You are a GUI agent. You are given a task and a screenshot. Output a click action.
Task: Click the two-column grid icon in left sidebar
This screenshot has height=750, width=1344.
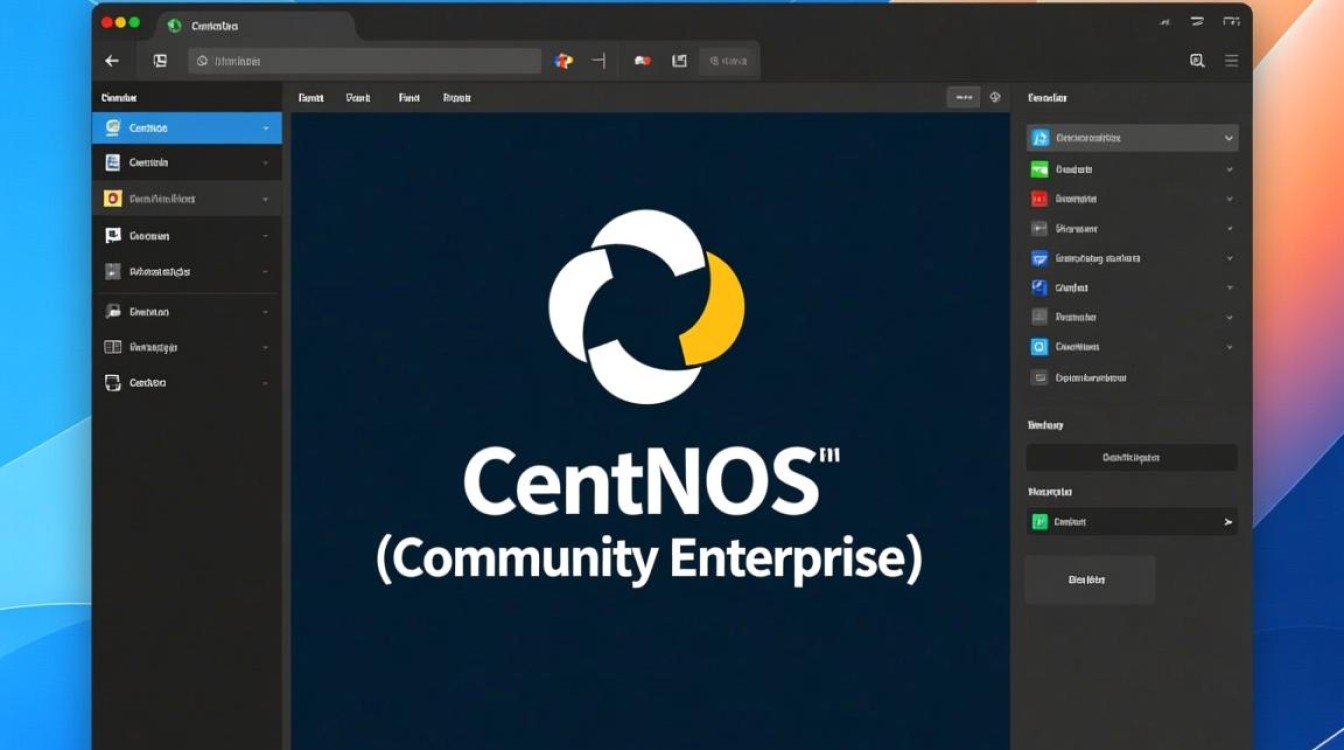click(x=113, y=347)
